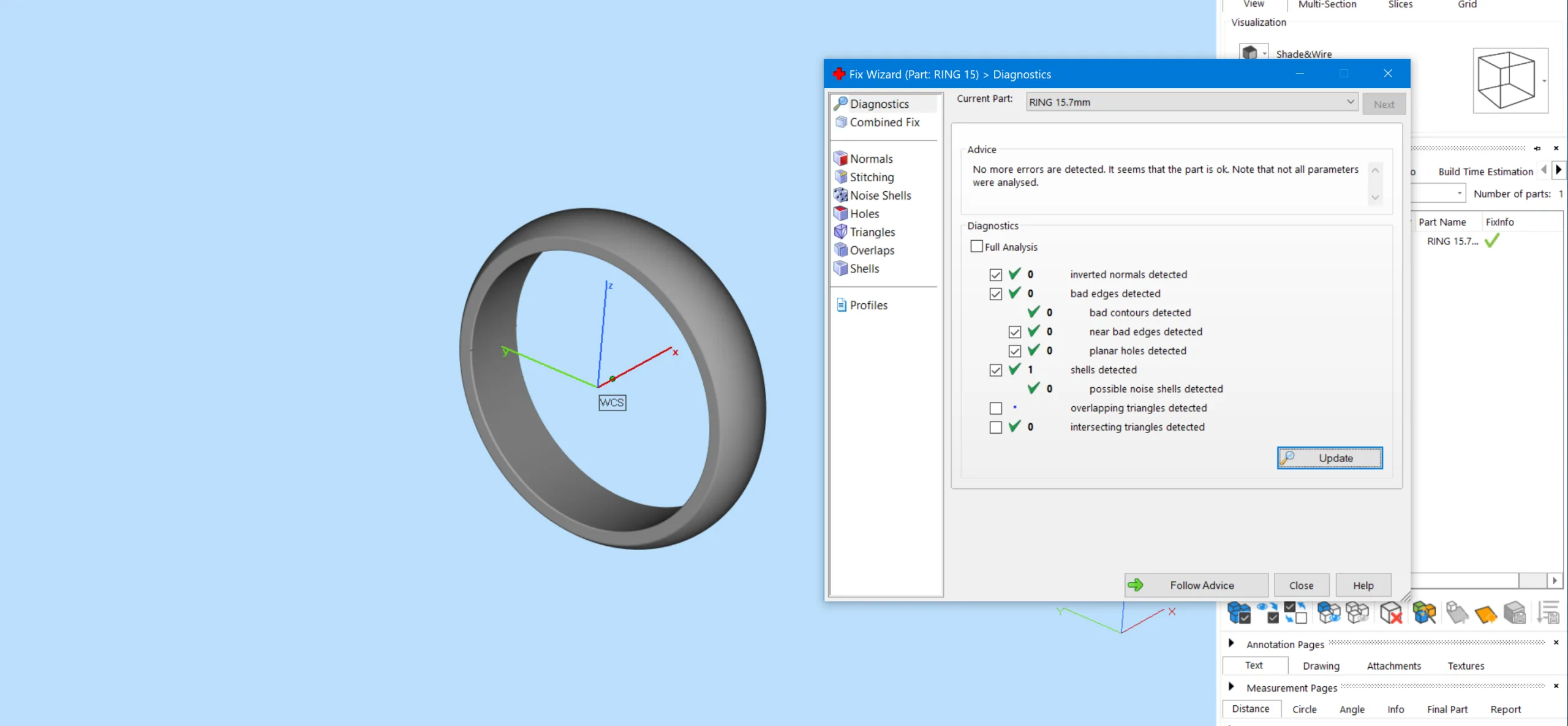The image size is (1568, 726).
Task: Click the list save arrow icon
Action: [x=1549, y=612]
